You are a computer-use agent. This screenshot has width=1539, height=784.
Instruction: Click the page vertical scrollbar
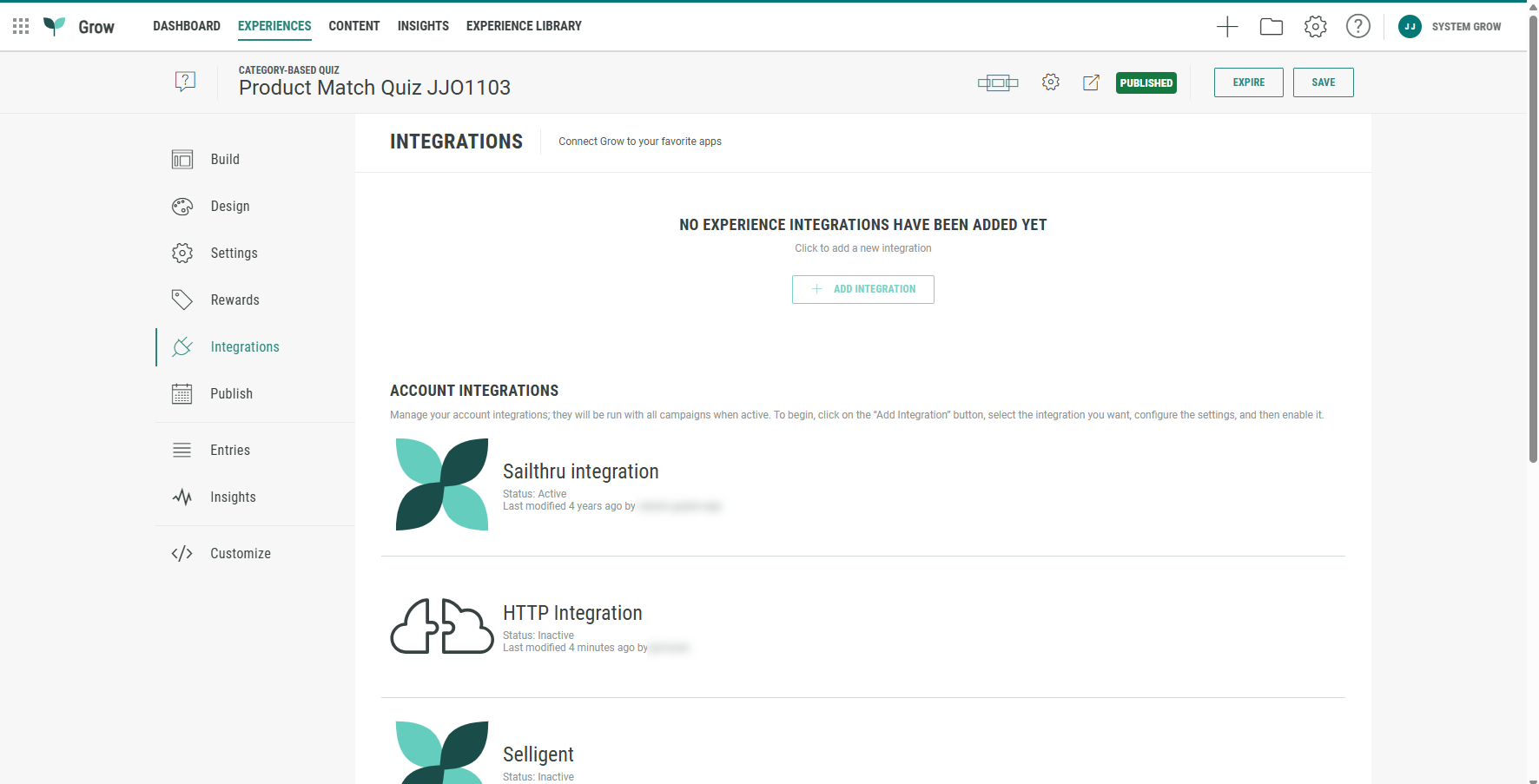(1533, 260)
